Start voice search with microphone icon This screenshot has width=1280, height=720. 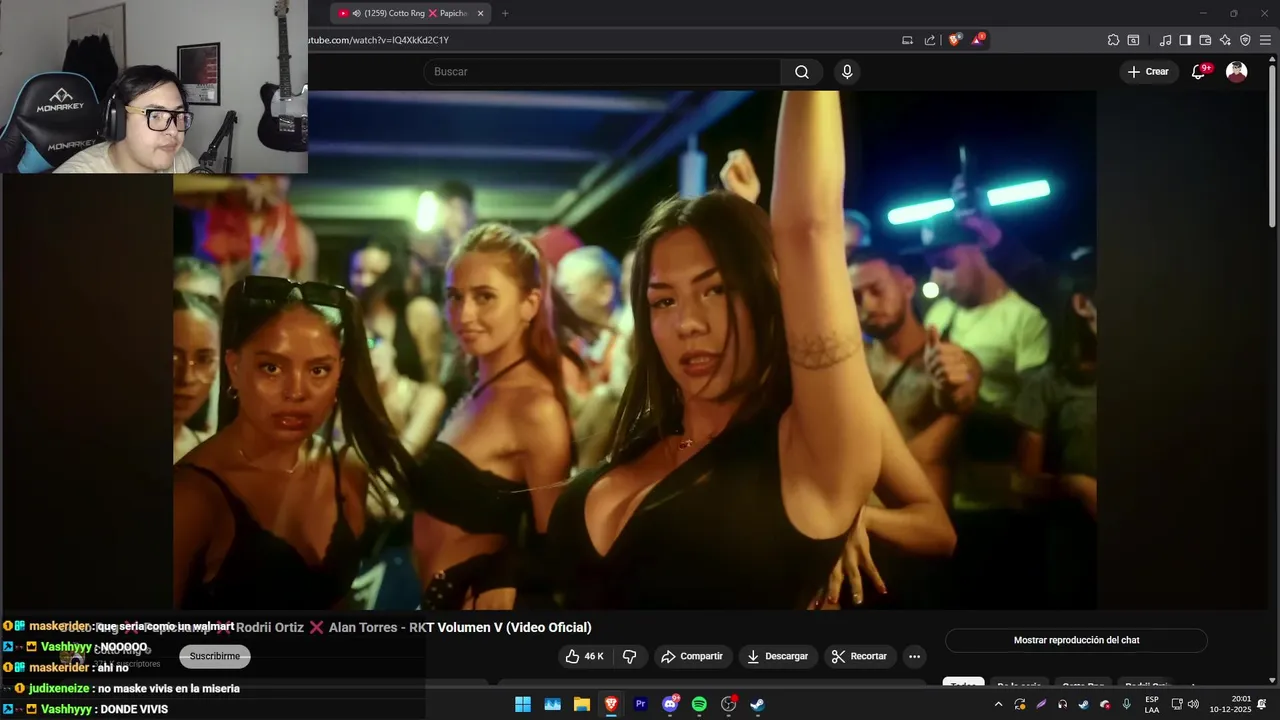click(847, 72)
